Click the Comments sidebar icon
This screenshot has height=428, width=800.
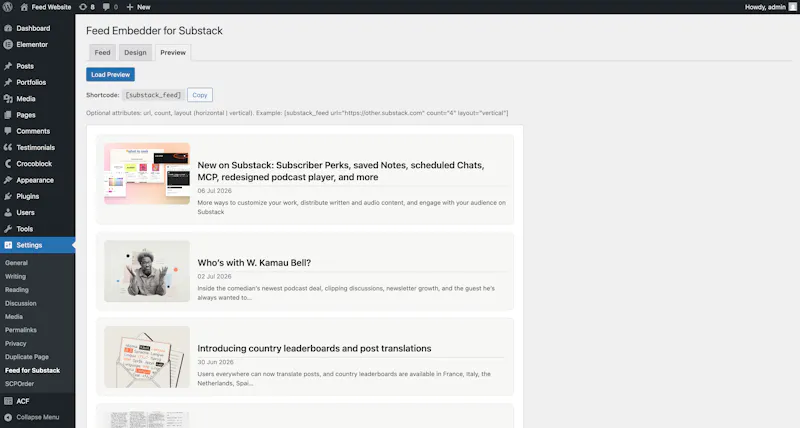pyautogui.click(x=8, y=131)
